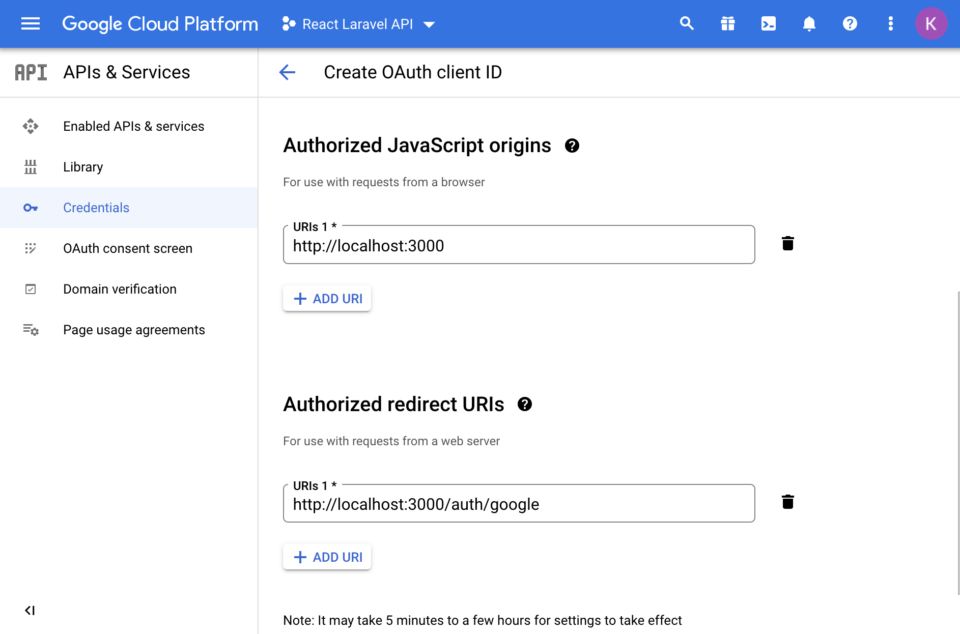This screenshot has width=960, height=634.
Task: Click the K account avatar
Action: (931, 23)
